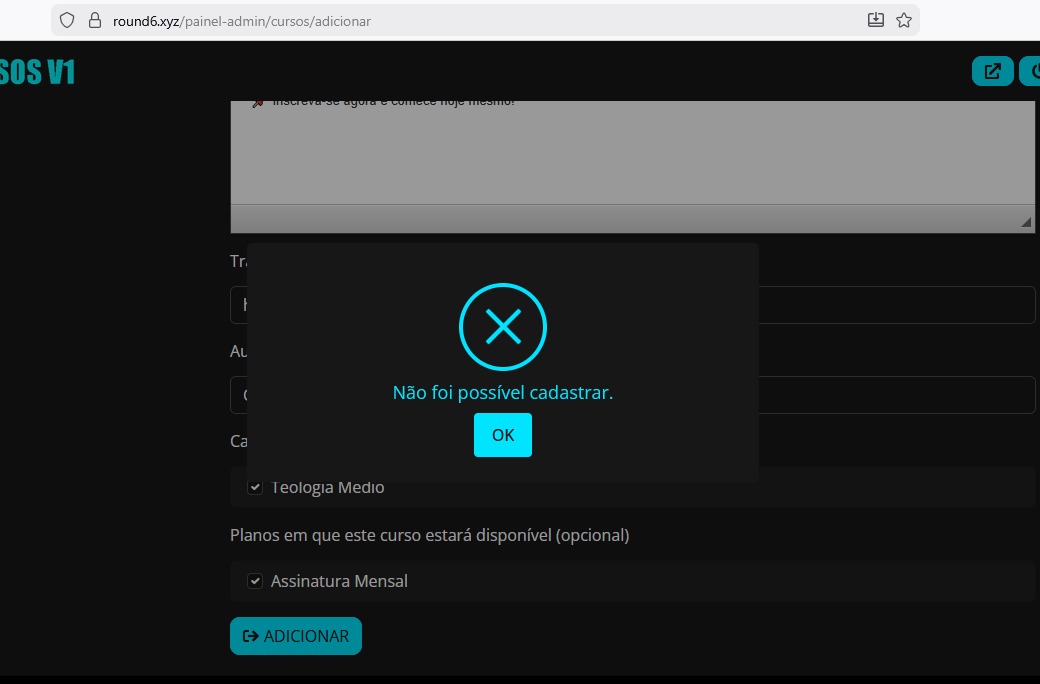Click the 'Não foi possível cadastrar' message
The image size is (1040, 684).
[503, 393]
